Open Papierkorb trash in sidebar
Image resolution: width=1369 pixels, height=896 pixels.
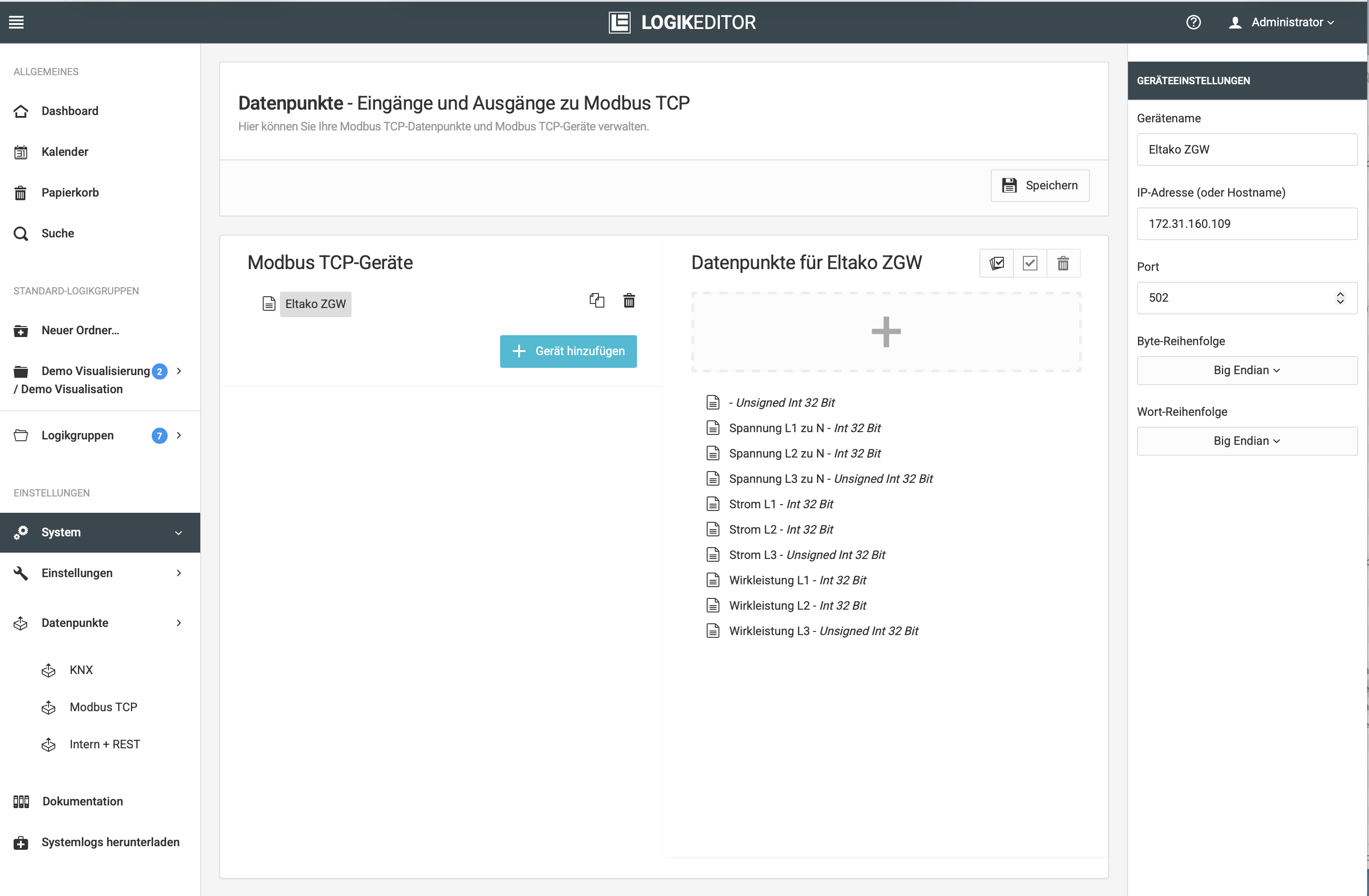tap(70, 192)
